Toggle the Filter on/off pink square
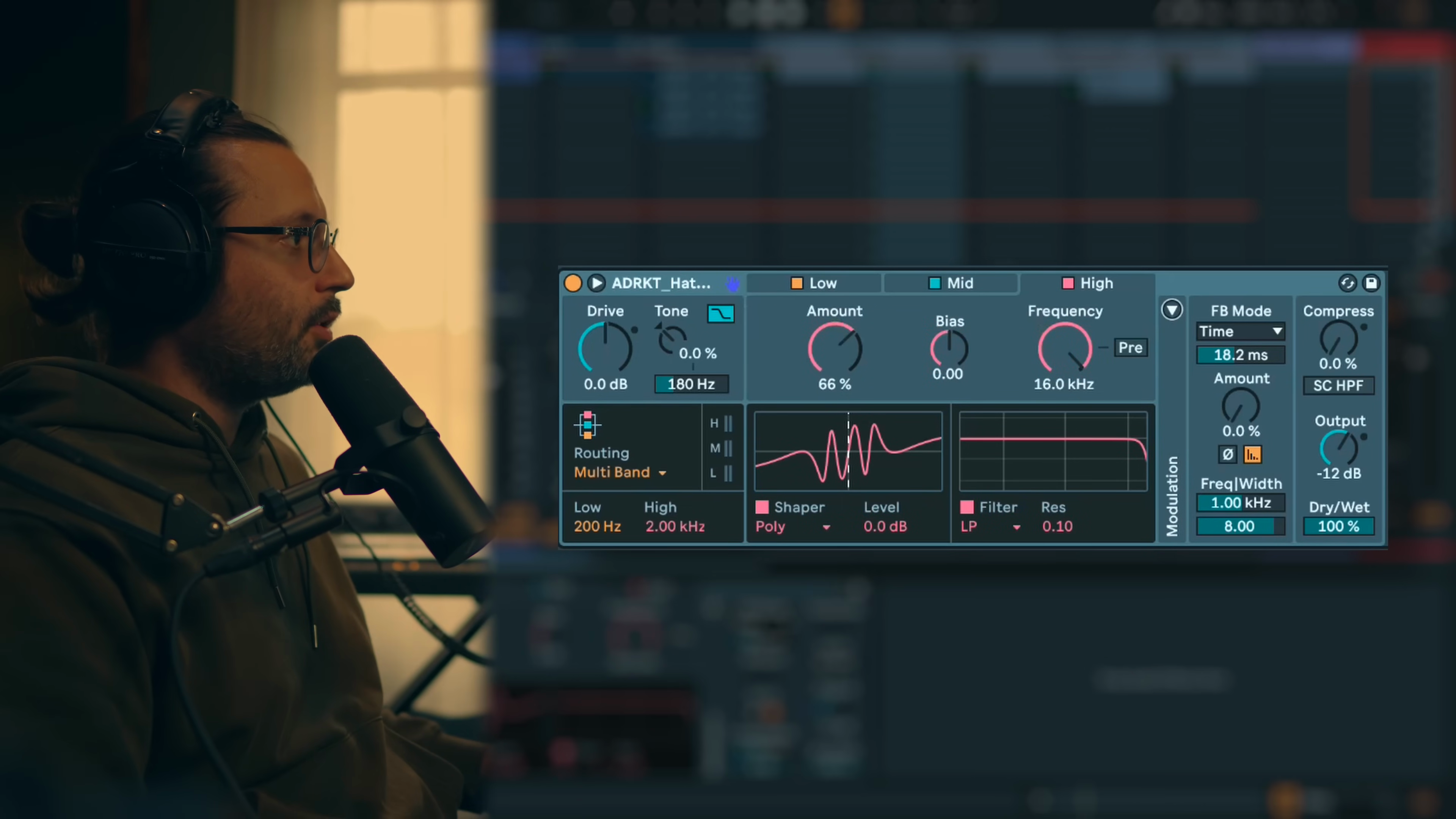This screenshot has width=1456, height=819. click(967, 507)
